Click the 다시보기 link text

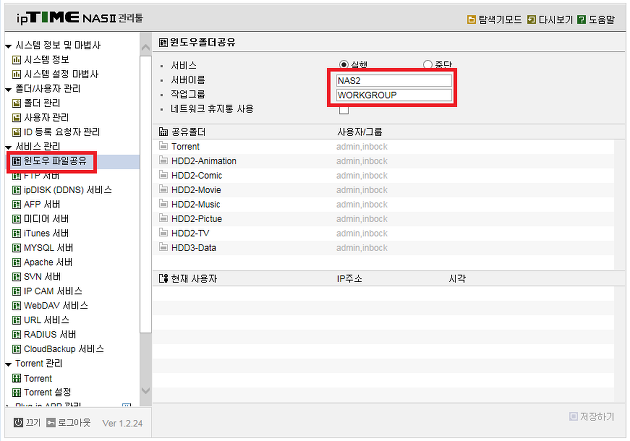[555, 19]
